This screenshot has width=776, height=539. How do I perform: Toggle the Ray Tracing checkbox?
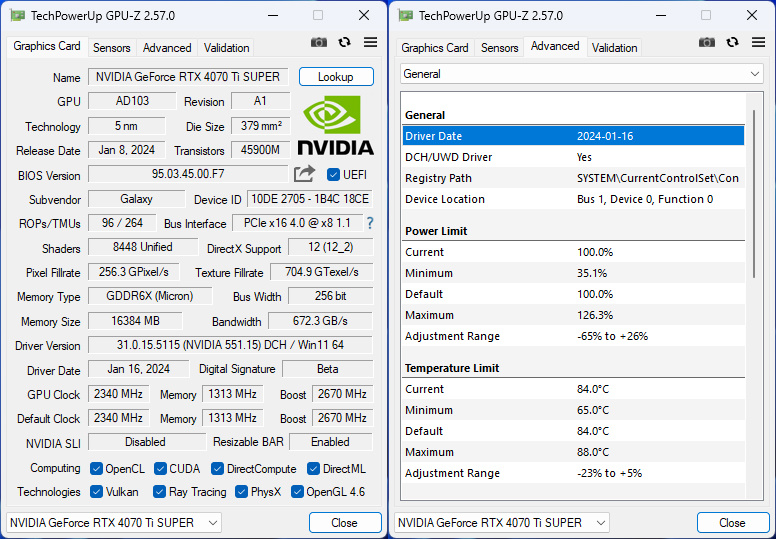click(159, 491)
